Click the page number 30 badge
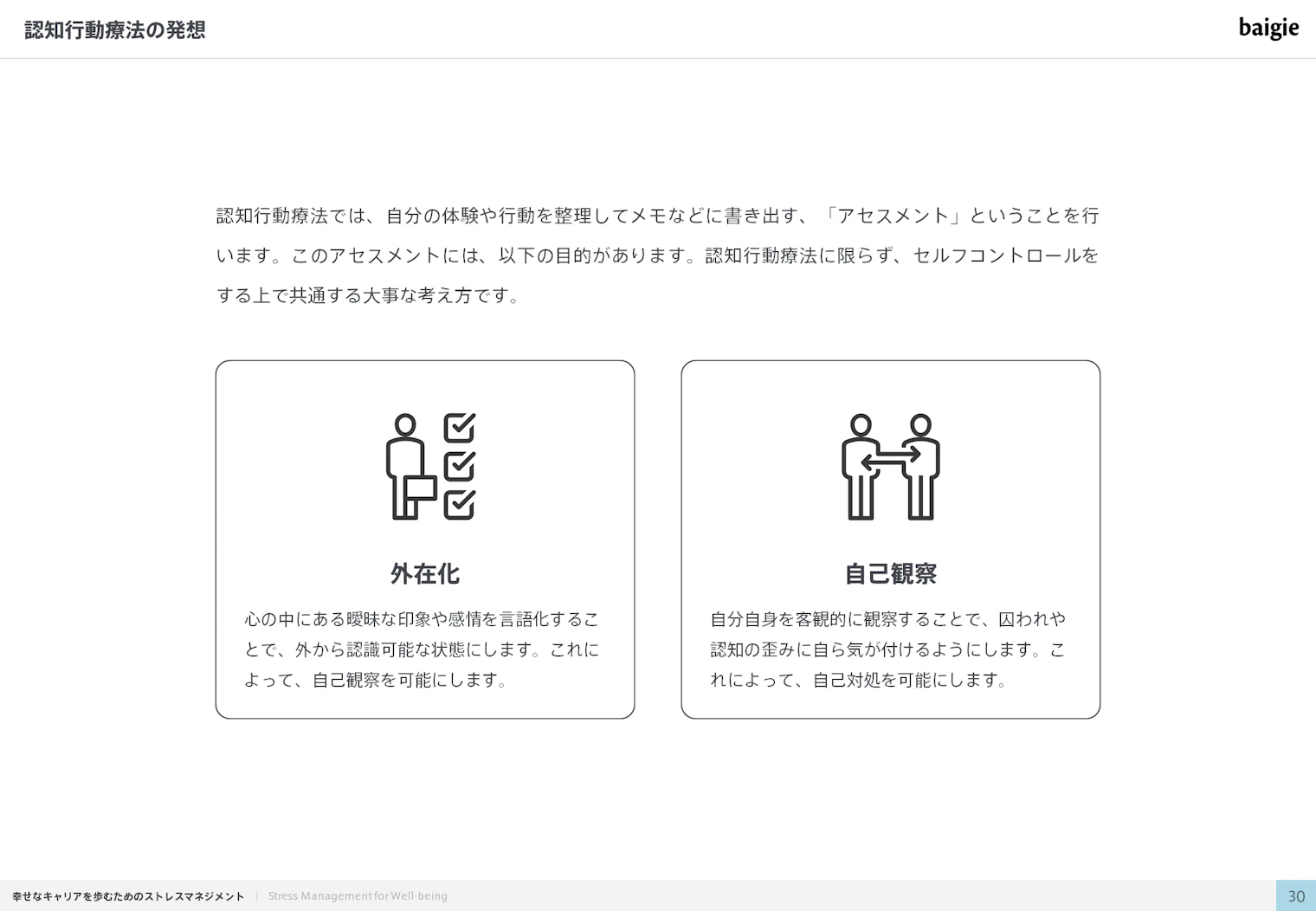 click(1296, 896)
